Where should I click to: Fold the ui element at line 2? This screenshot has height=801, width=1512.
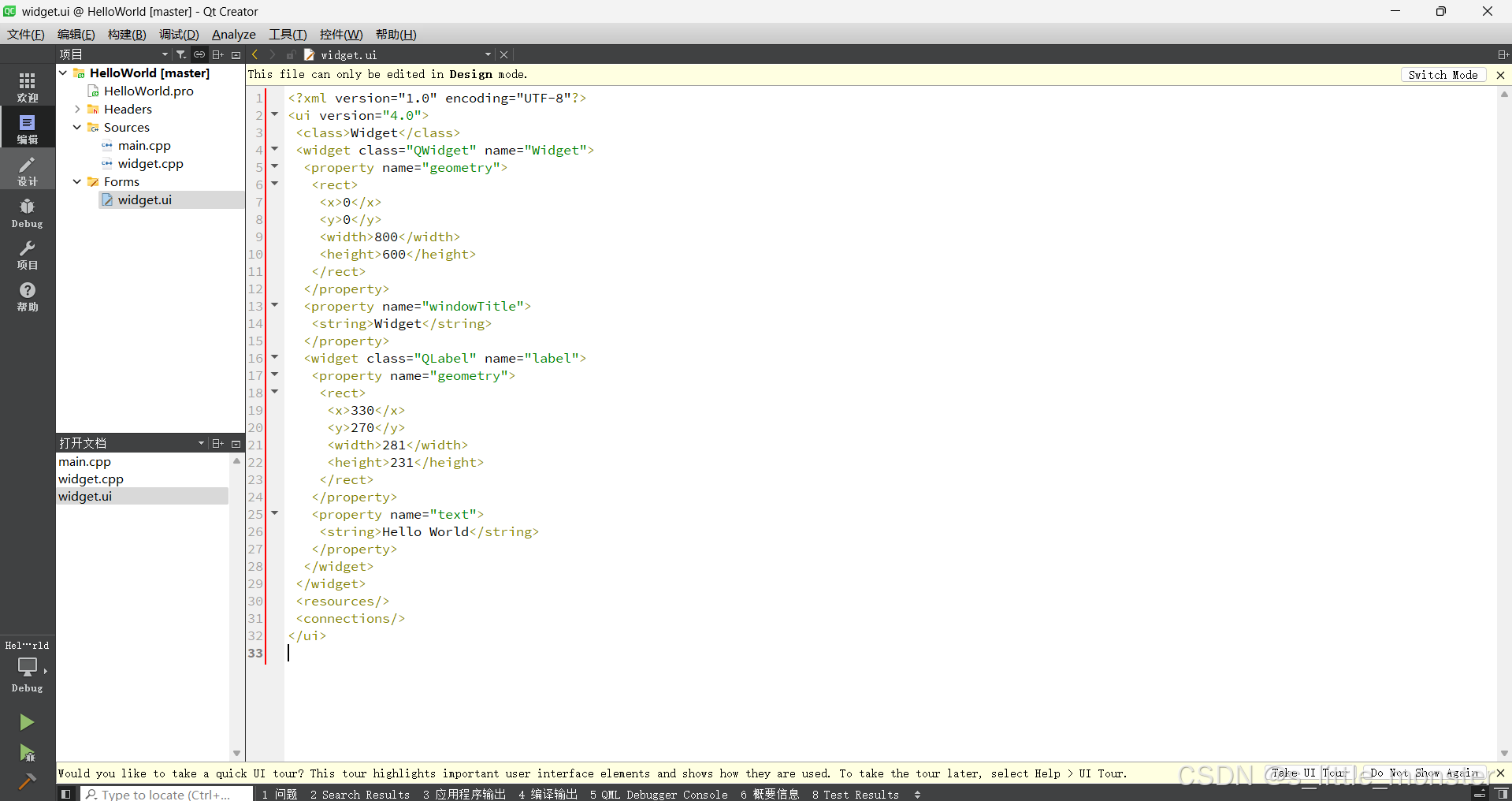[275, 114]
